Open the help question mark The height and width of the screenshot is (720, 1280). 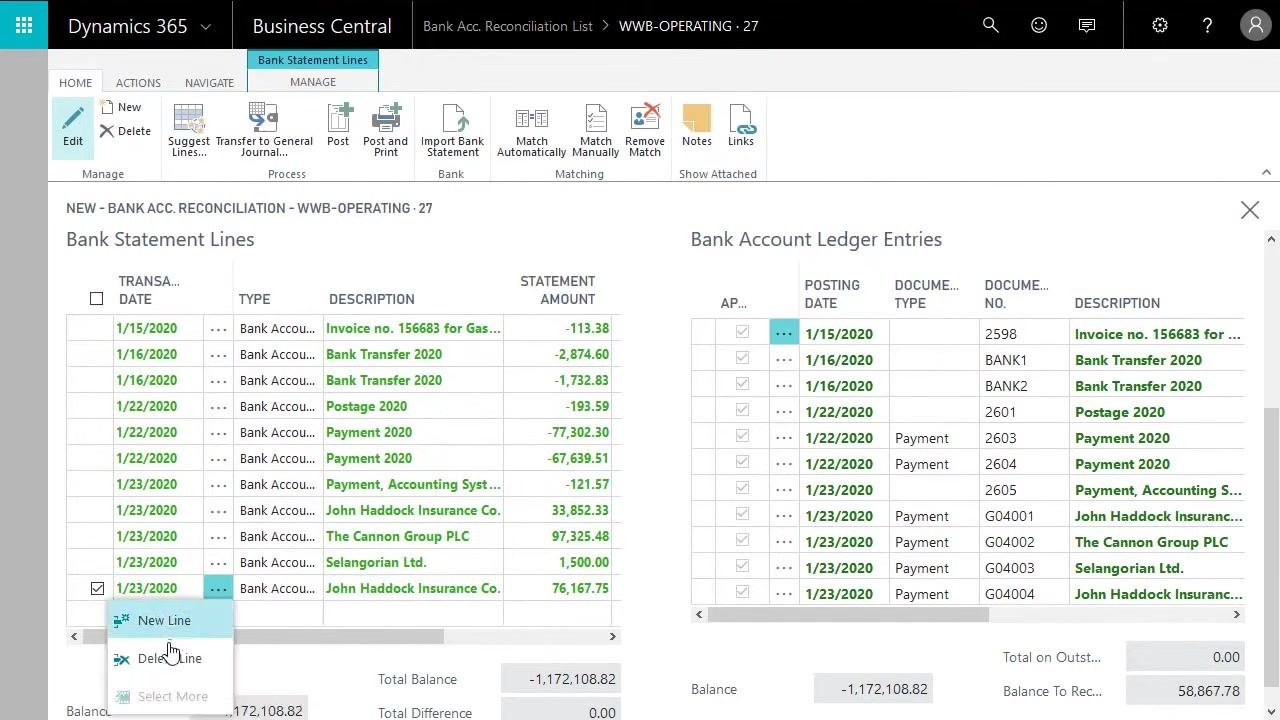pos(1207,26)
